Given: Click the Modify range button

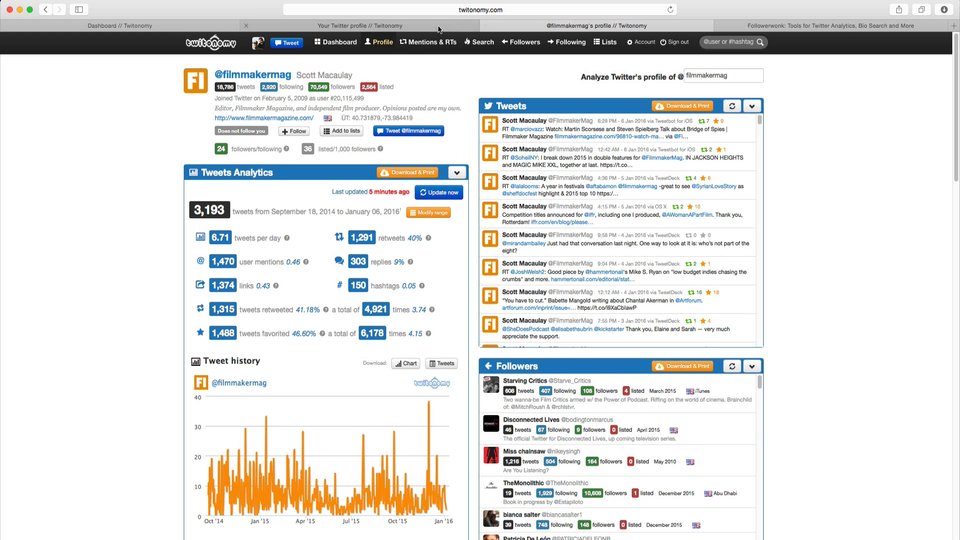Looking at the screenshot, I should [429, 212].
